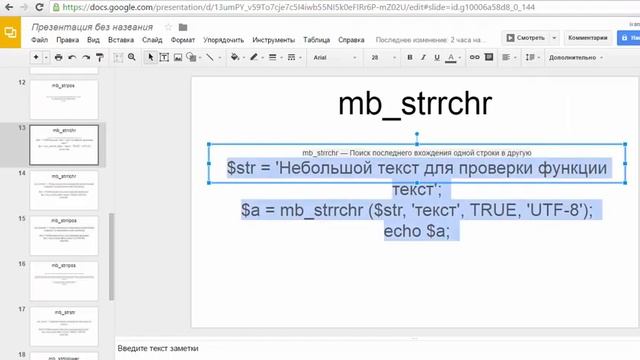Screen dimensions: 640x360
Task: Open the Fill color paint bucket
Action: coord(235,57)
